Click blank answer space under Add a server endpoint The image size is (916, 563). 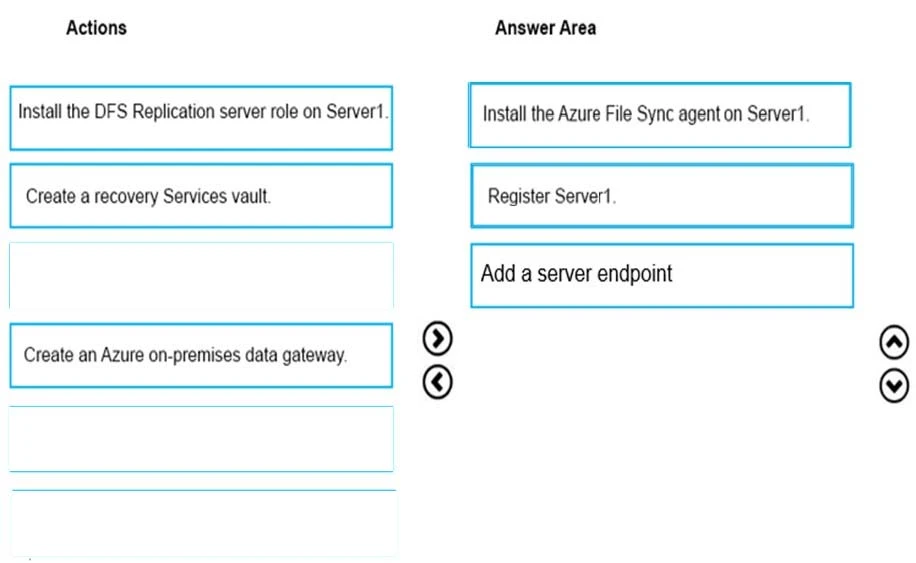661,400
